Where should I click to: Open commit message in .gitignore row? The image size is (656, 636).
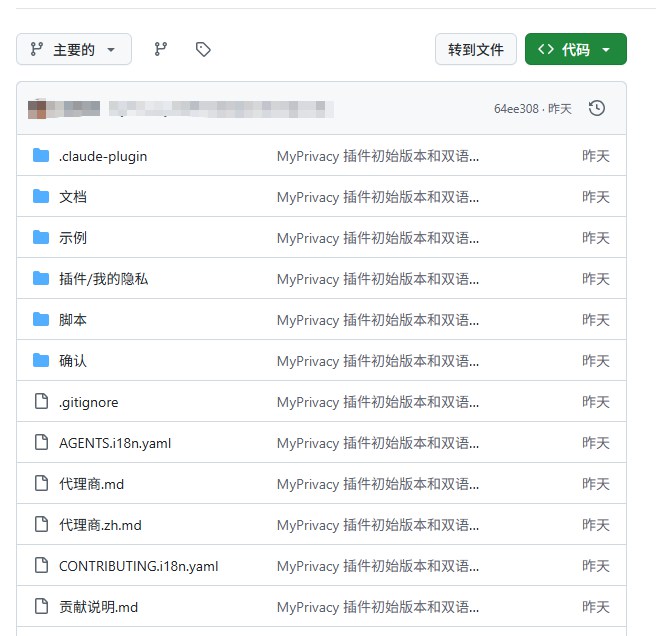[378, 402]
